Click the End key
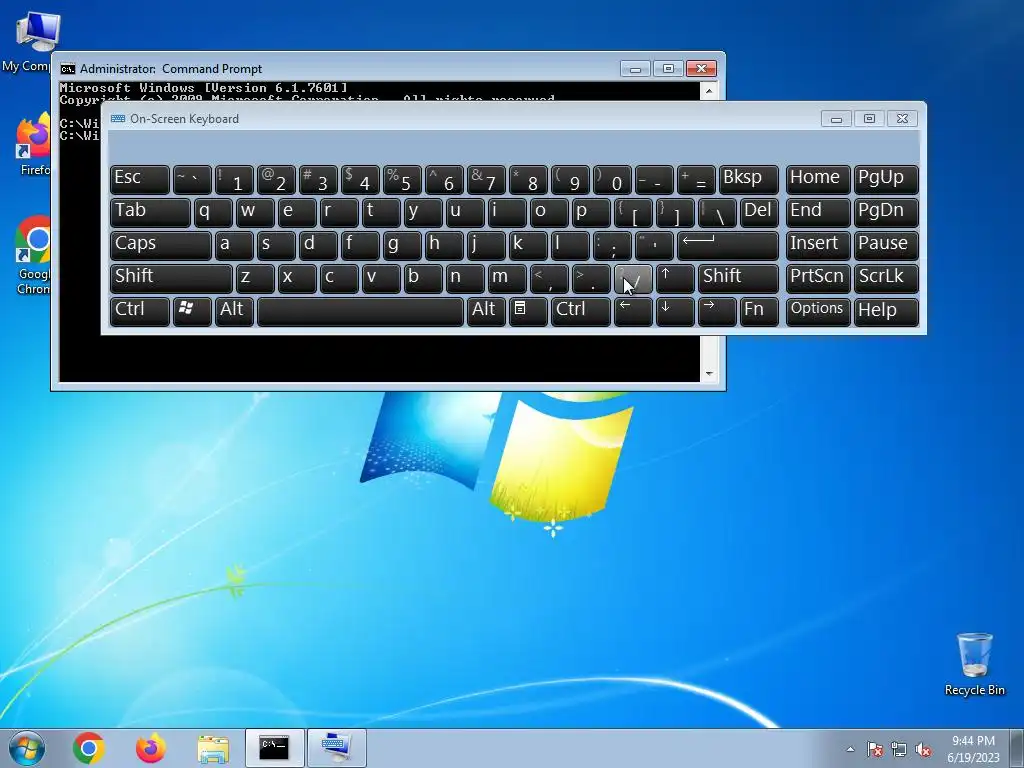 tap(818, 214)
